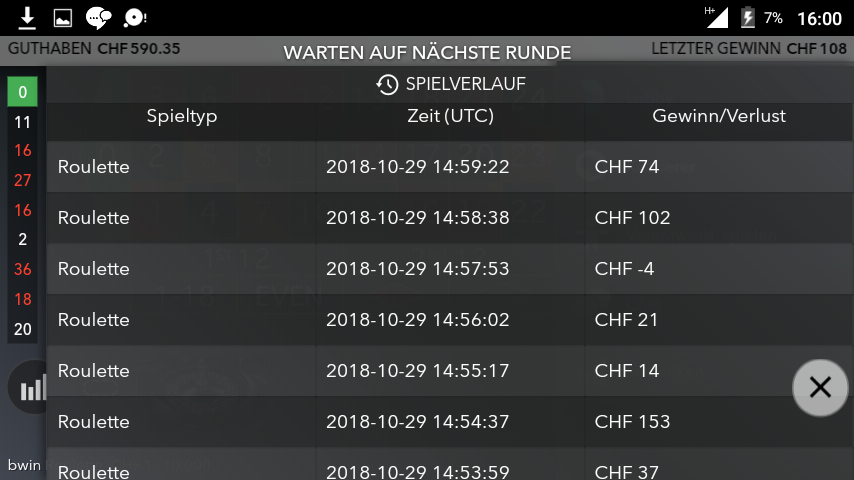Open the round with CHF 102 win
This screenshot has width=854, height=480.
(x=450, y=217)
